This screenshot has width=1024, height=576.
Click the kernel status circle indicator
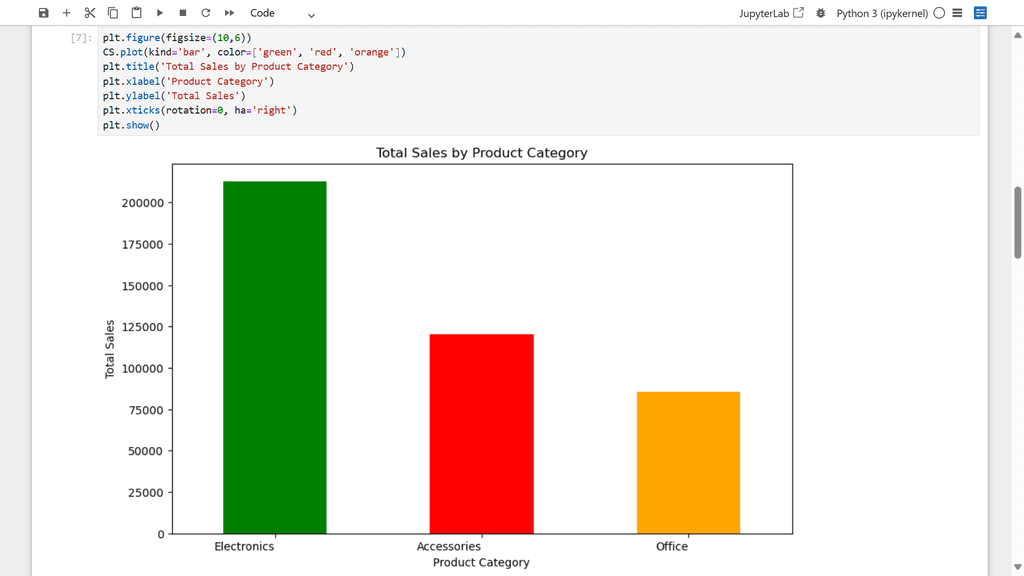(939, 13)
